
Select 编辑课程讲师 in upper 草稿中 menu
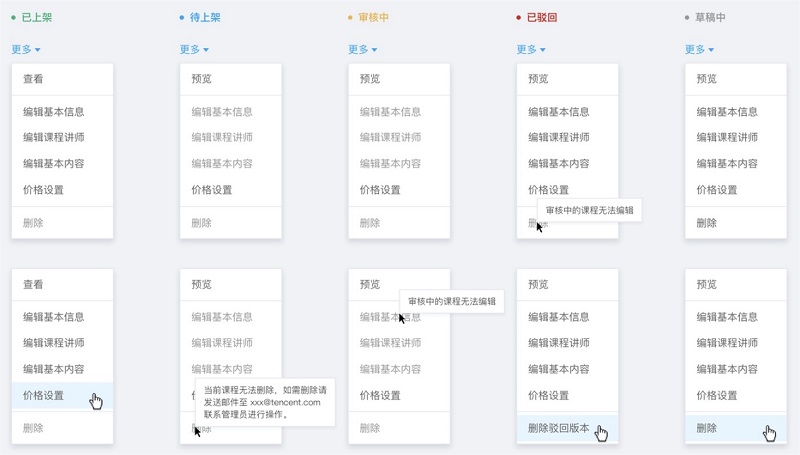[727, 138]
